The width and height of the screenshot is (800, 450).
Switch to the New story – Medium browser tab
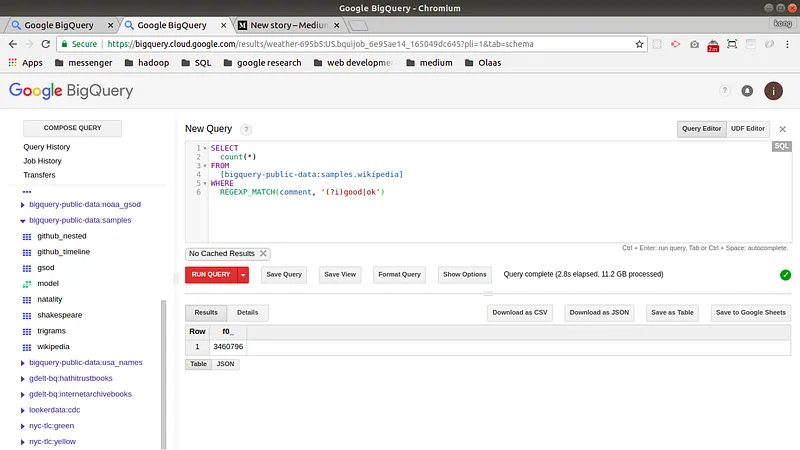click(290, 24)
